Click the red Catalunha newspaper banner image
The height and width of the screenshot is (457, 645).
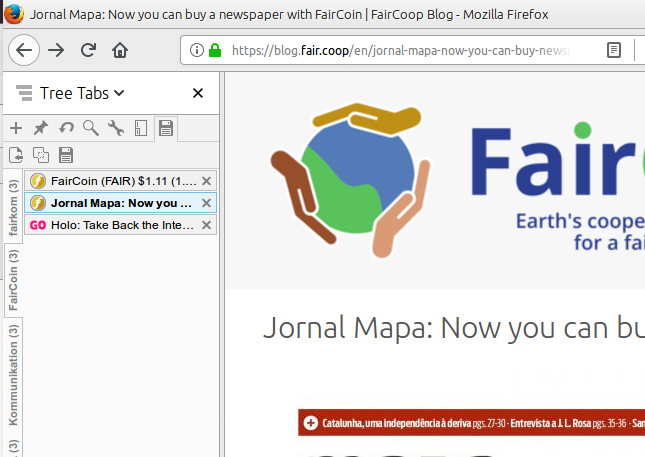[471, 422]
